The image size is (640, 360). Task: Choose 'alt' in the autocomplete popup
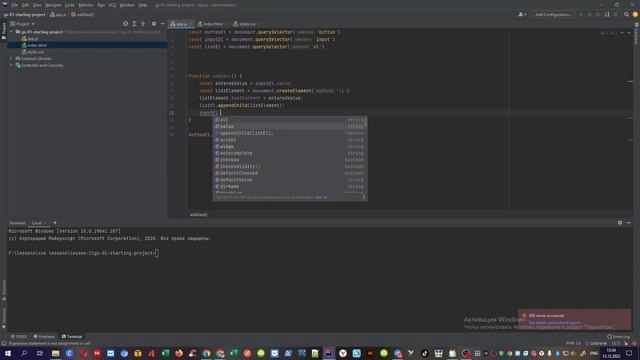tap(289, 120)
